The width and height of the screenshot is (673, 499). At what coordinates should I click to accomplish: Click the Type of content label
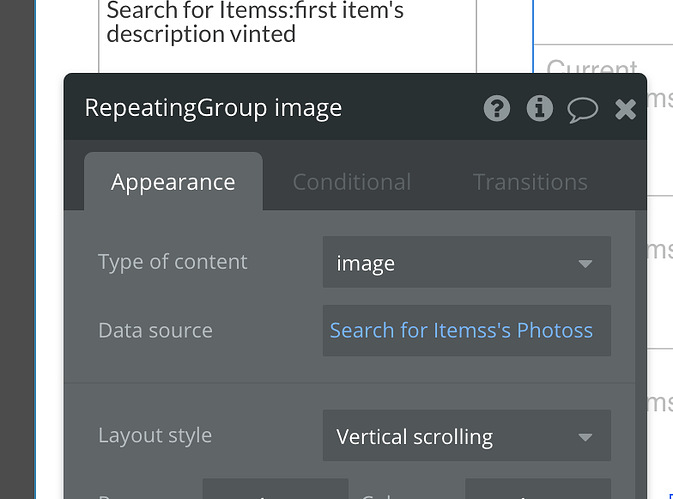(172, 262)
